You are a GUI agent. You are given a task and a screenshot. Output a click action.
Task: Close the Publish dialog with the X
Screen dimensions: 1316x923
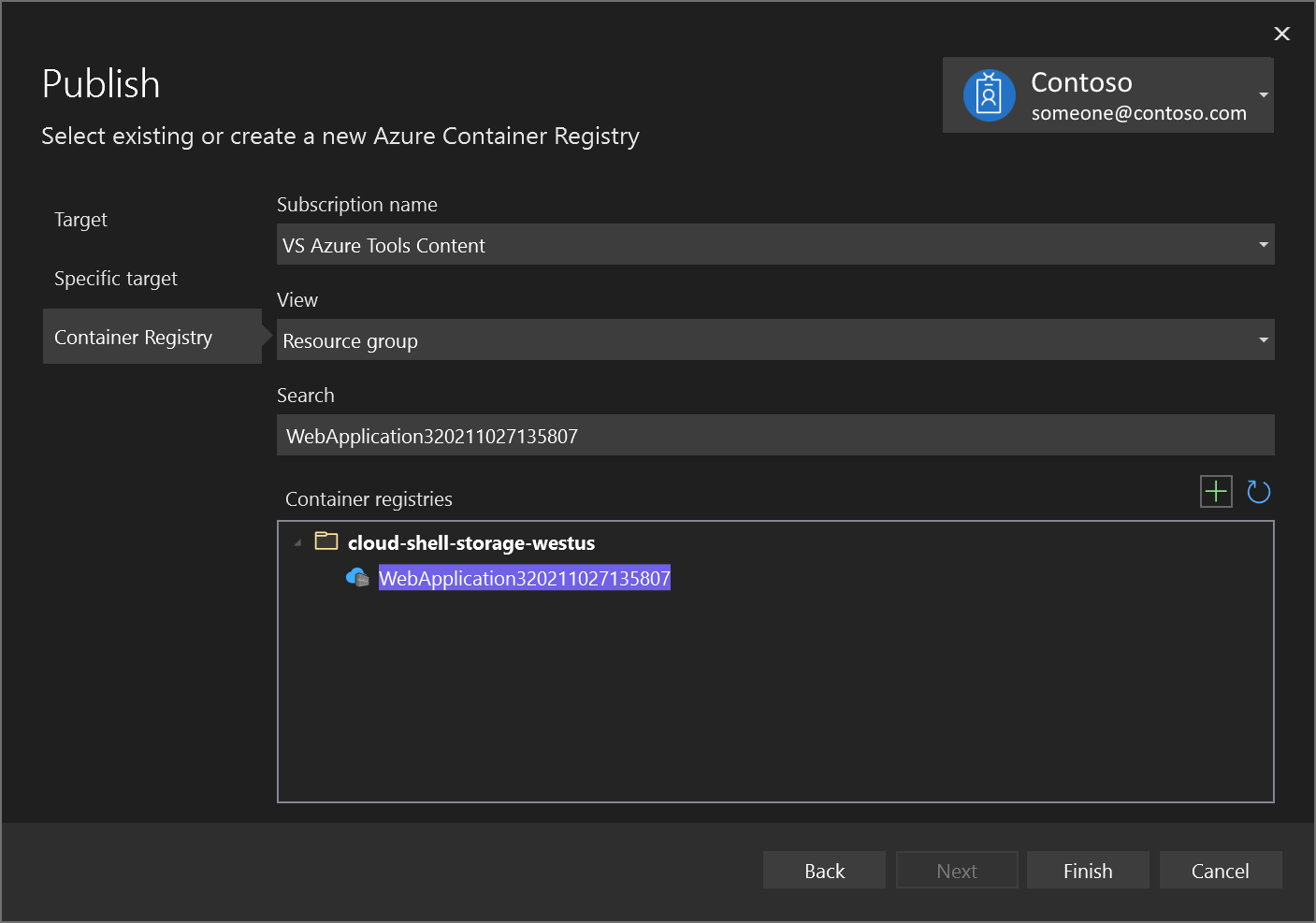pos(1281,34)
